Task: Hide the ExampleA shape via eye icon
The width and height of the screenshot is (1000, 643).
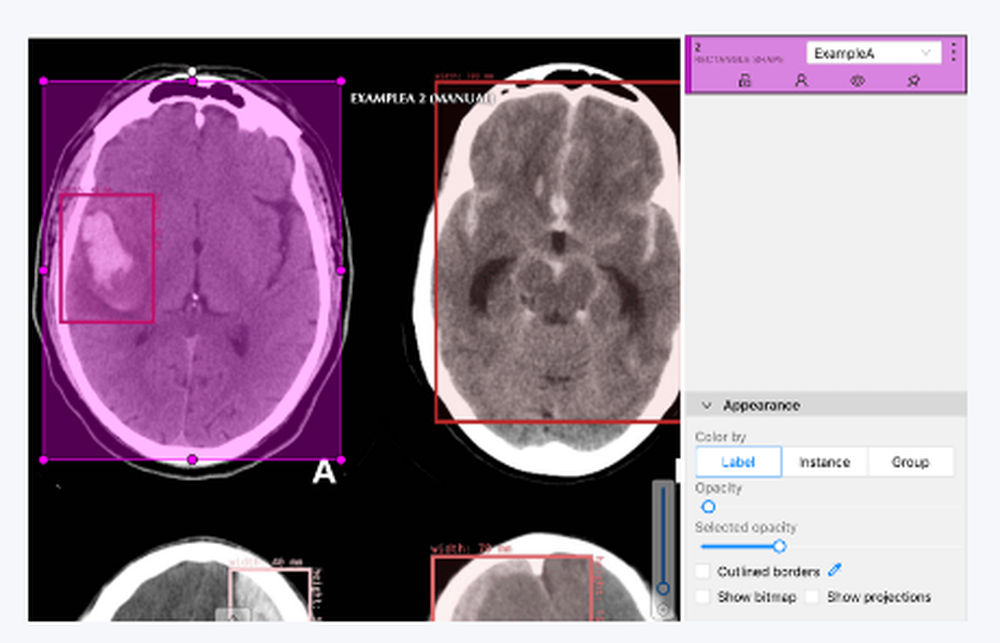Action: click(x=857, y=80)
